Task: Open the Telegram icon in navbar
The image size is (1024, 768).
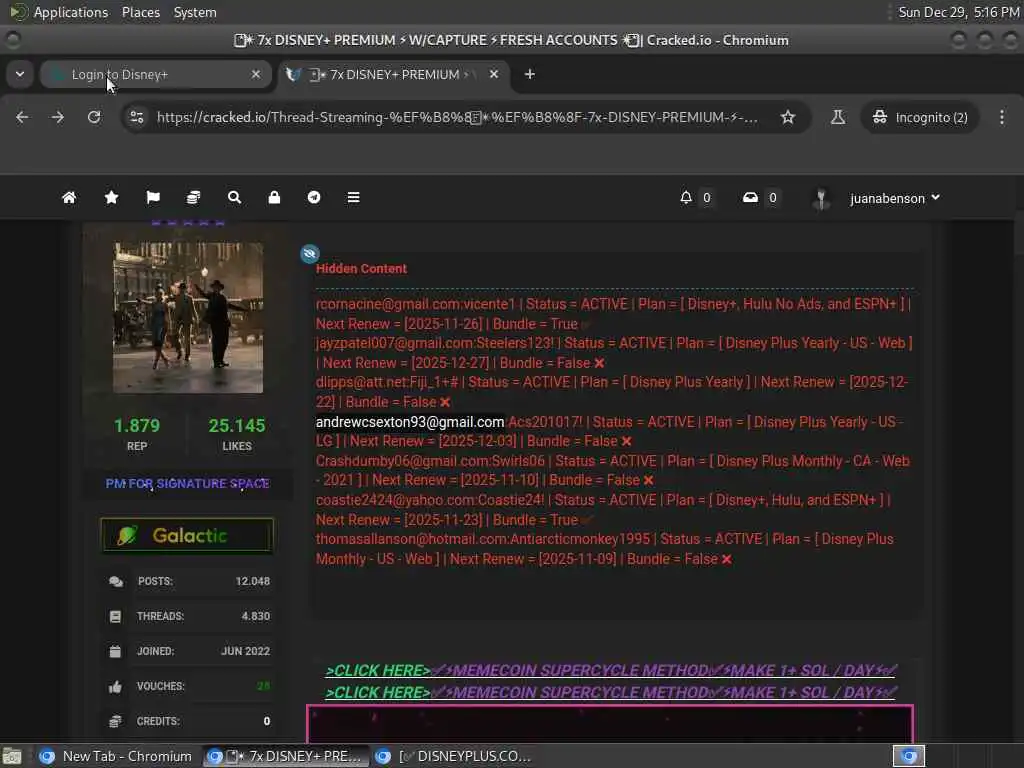Action: pyautogui.click(x=314, y=197)
